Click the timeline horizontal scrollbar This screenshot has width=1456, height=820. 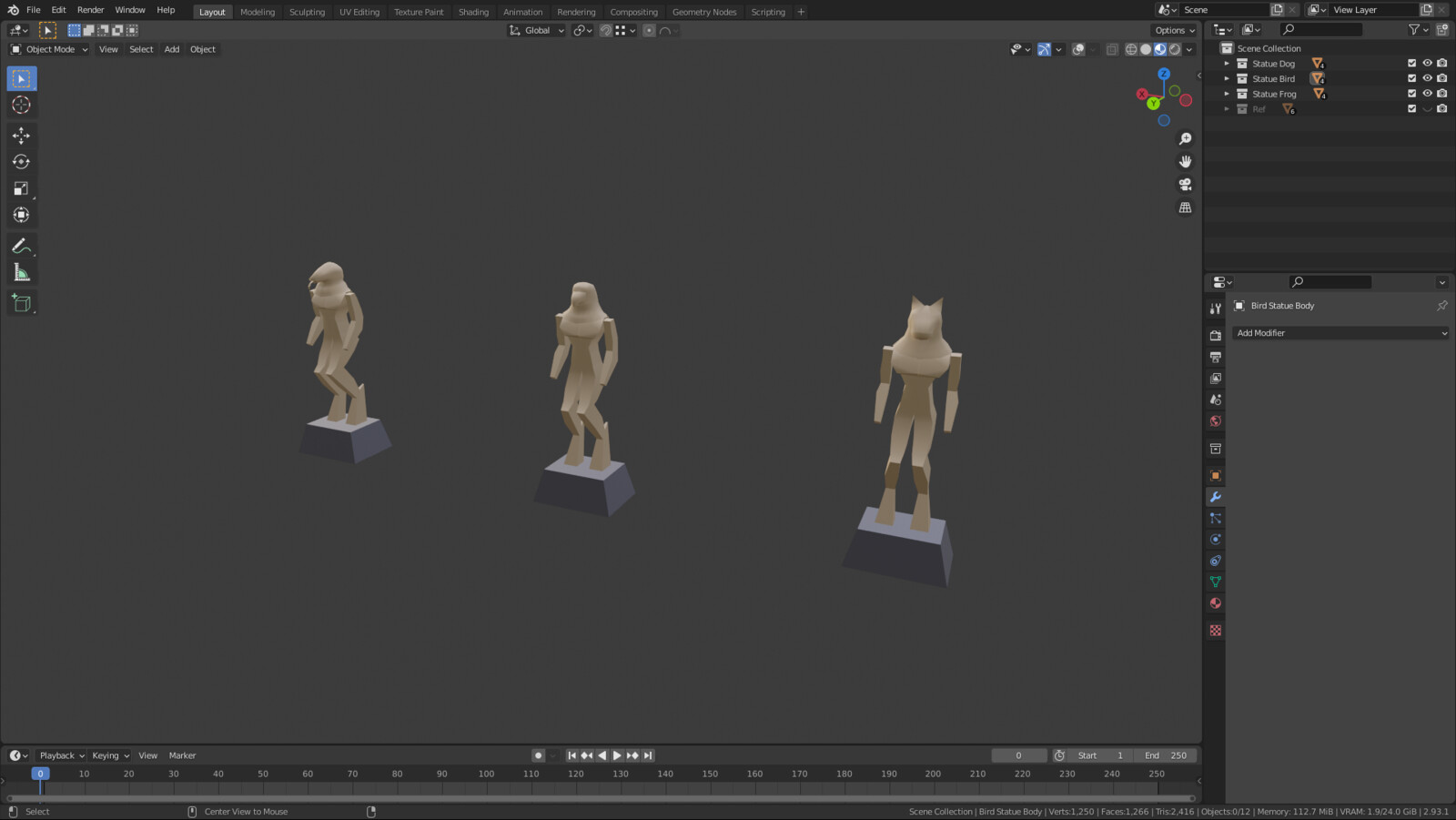pyautogui.click(x=601, y=798)
